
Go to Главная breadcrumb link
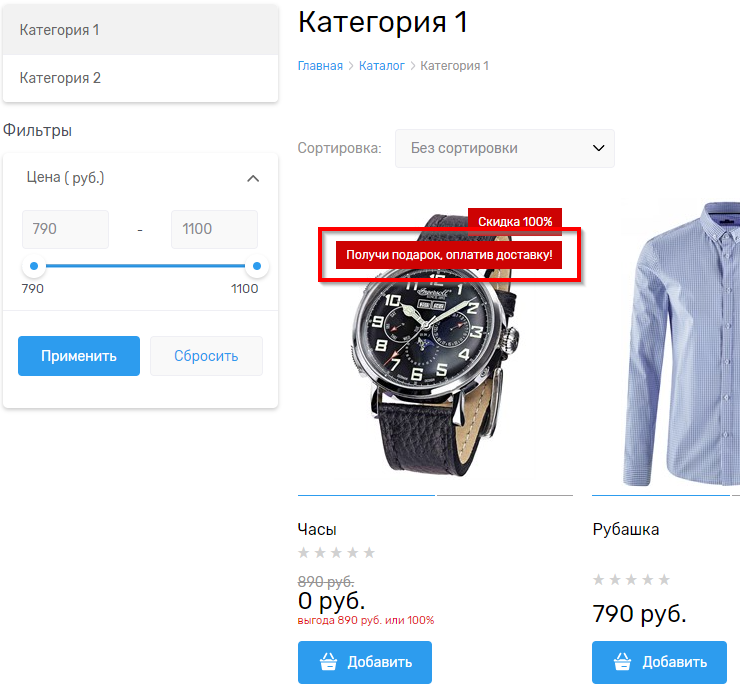320,66
